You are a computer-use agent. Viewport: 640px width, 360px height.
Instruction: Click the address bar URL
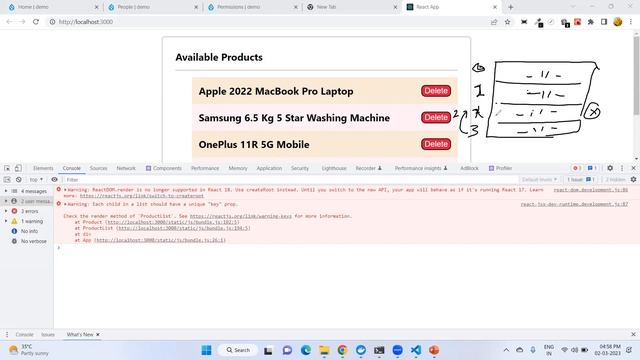pyautogui.click(x=86, y=22)
